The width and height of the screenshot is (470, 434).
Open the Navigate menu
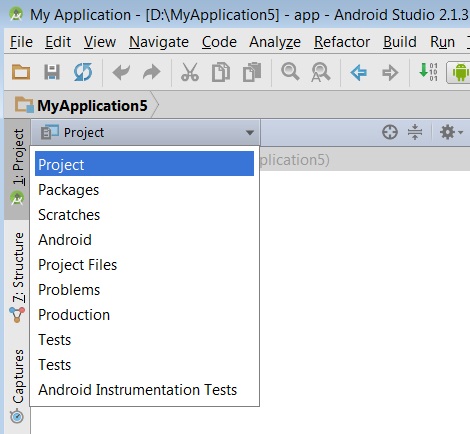pyautogui.click(x=159, y=42)
